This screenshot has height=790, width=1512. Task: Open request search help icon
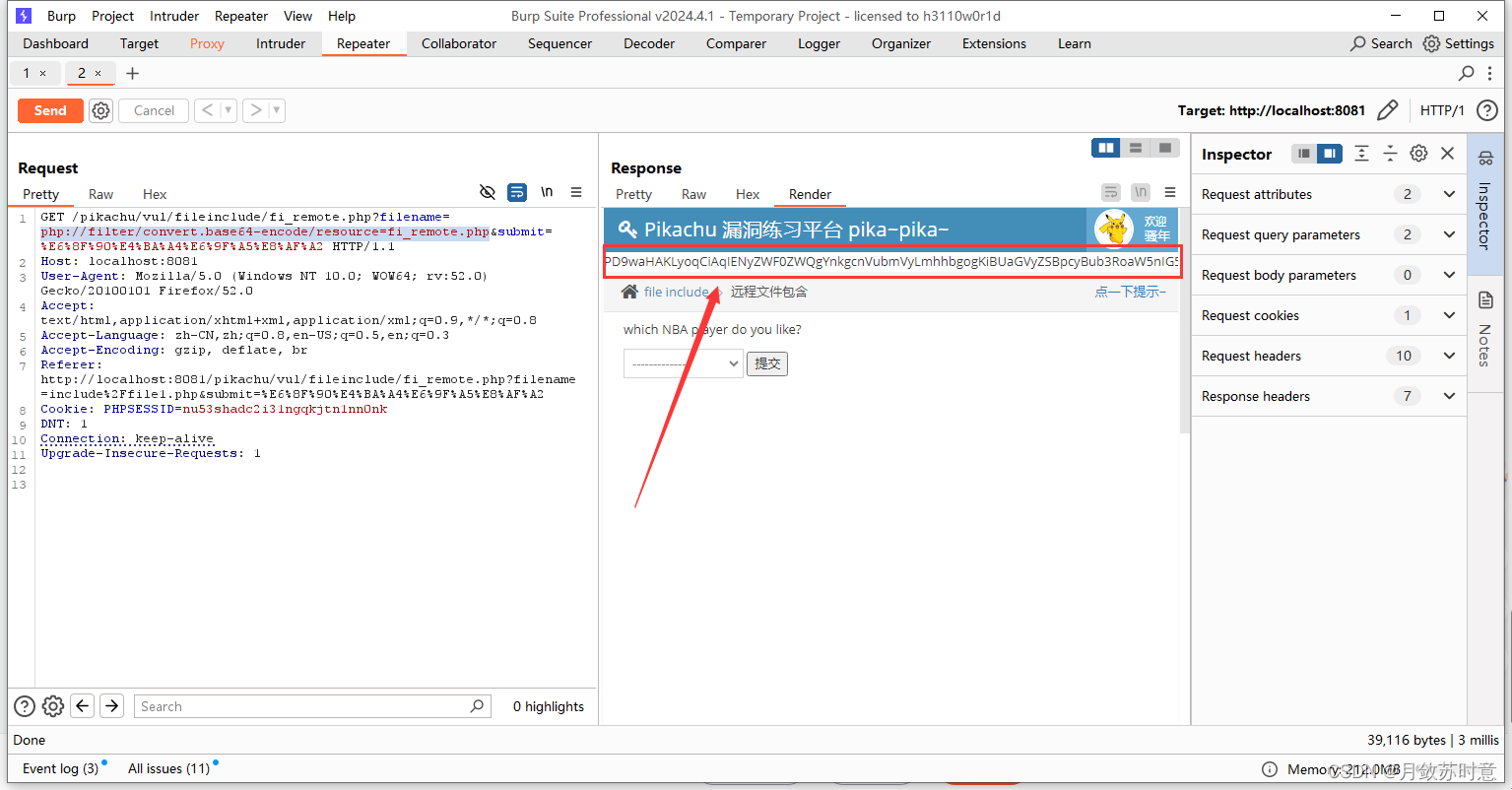pyautogui.click(x=25, y=705)
